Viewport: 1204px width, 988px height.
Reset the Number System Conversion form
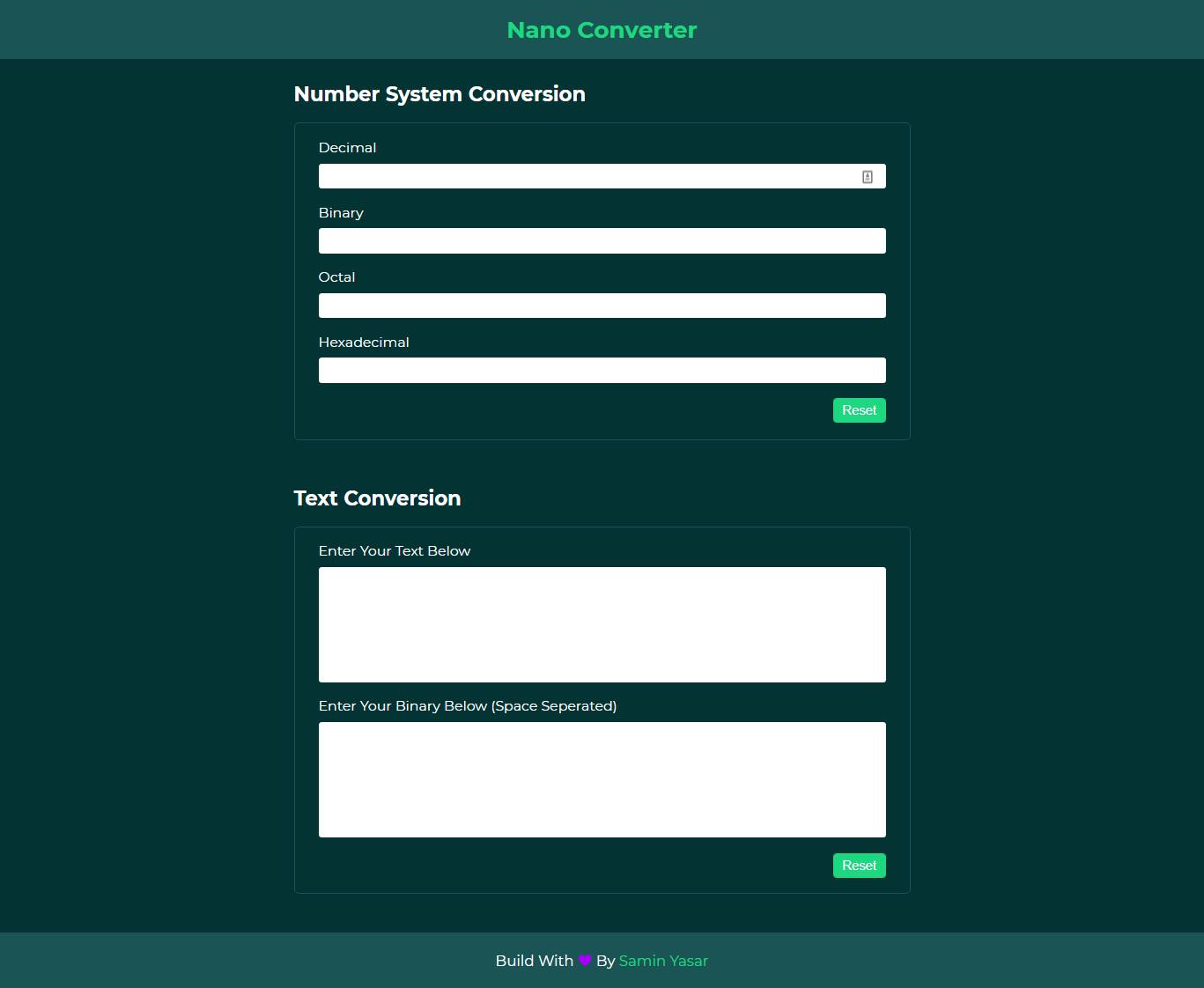tap(859, 410)
